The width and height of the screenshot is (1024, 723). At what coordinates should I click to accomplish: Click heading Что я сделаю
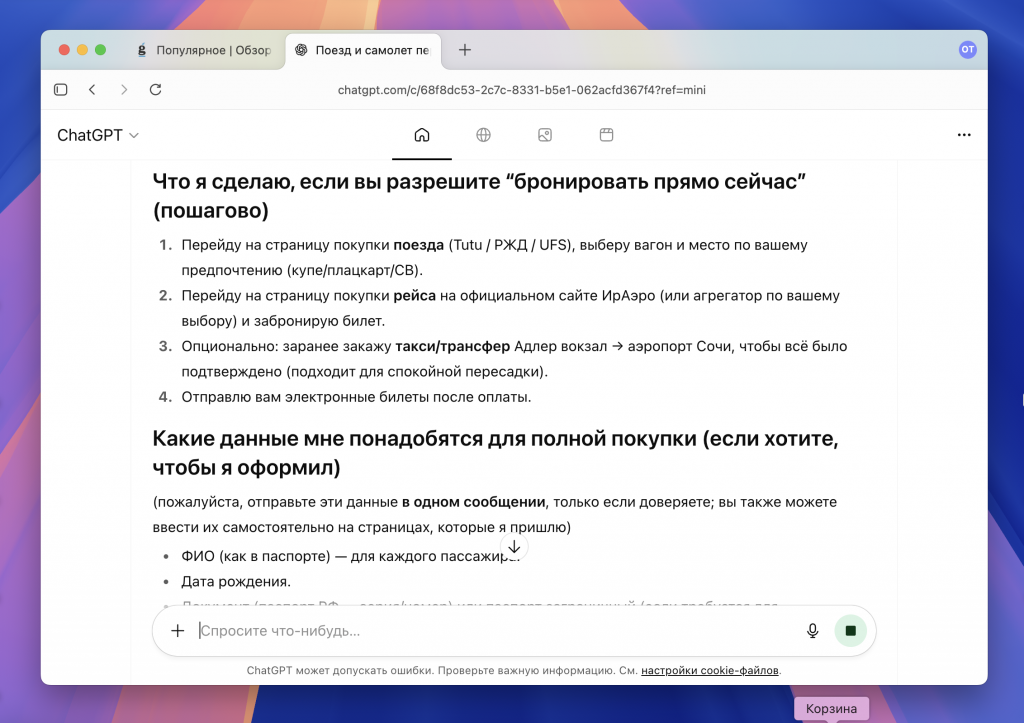click(x=479, y=196)
